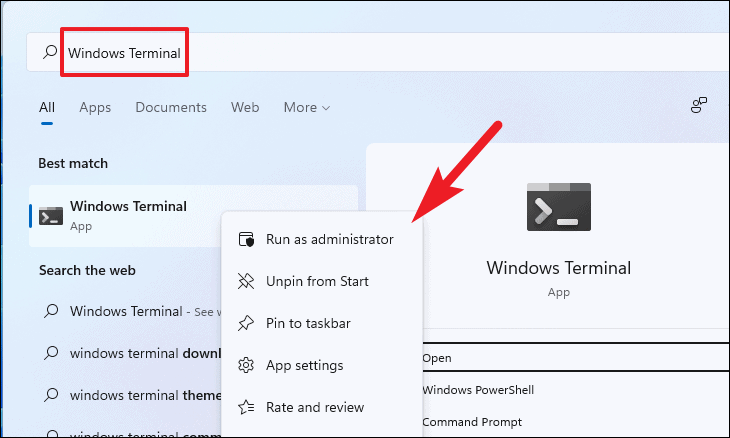Open App settings from context menu
The width and height of the screenshot is (730, 438).
coord(322,365)
